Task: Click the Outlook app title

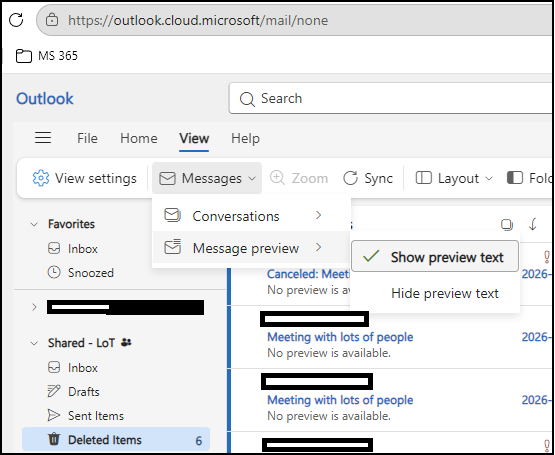Action: pos(45,98)
